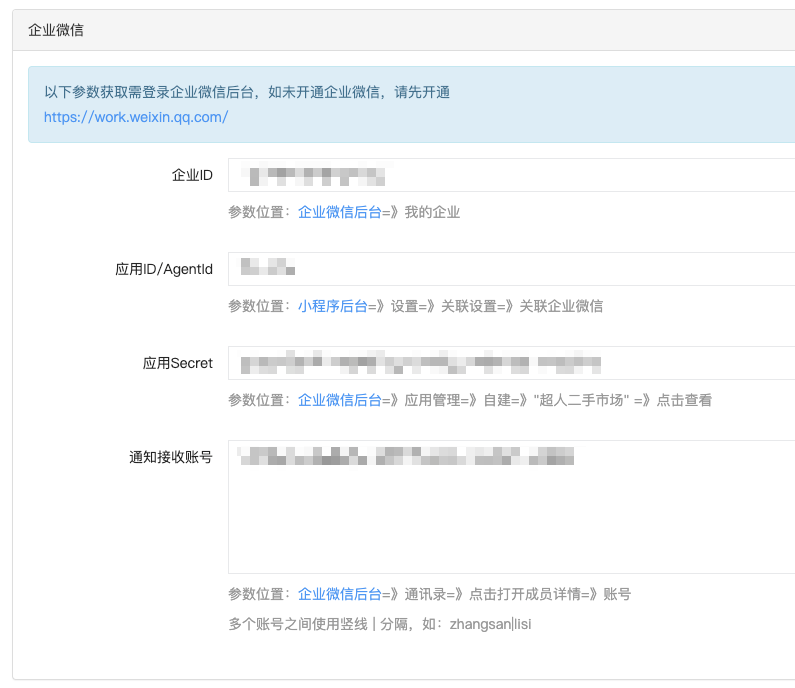The height and width of the screenshot is (688, 795).
Task: Click the 应用Secret input field
Action: (512, 363)
